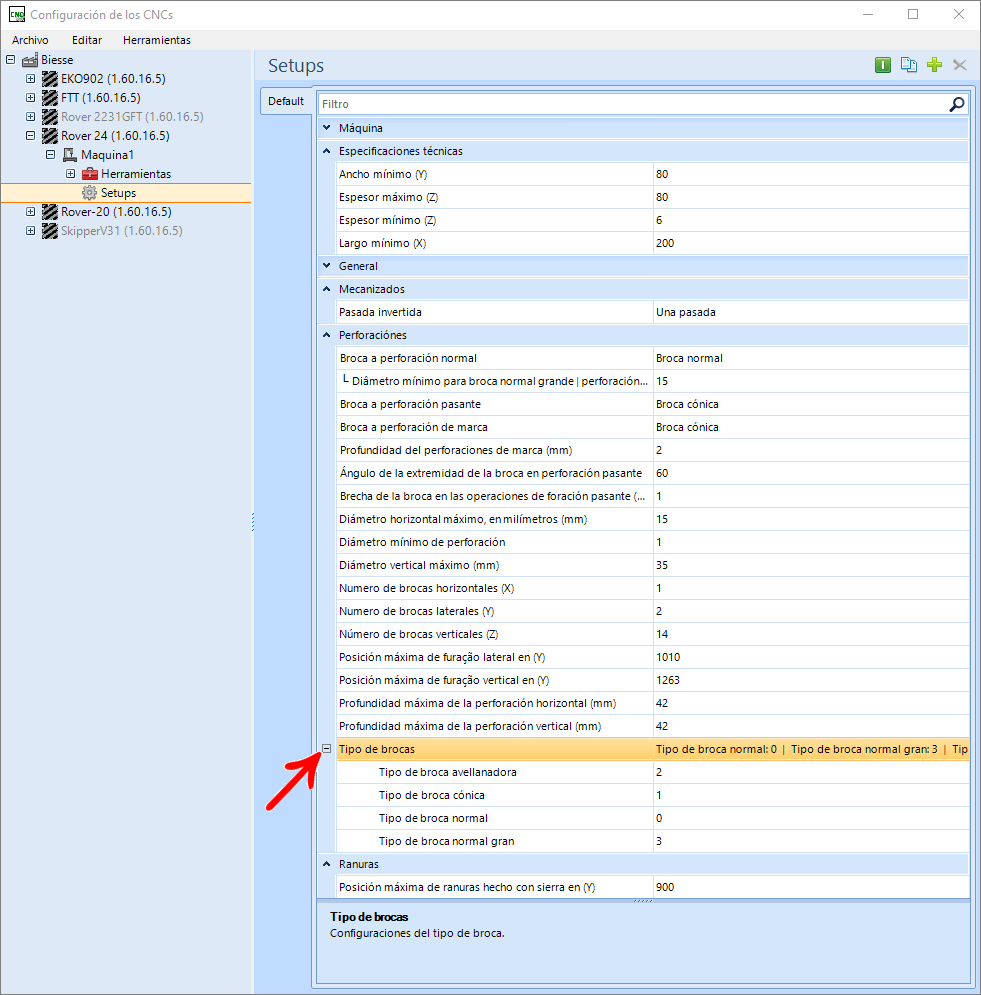Edit Número de brocas verticales value 14
Image resolution: width=981 pixels, height=995 pixels.
811,634
